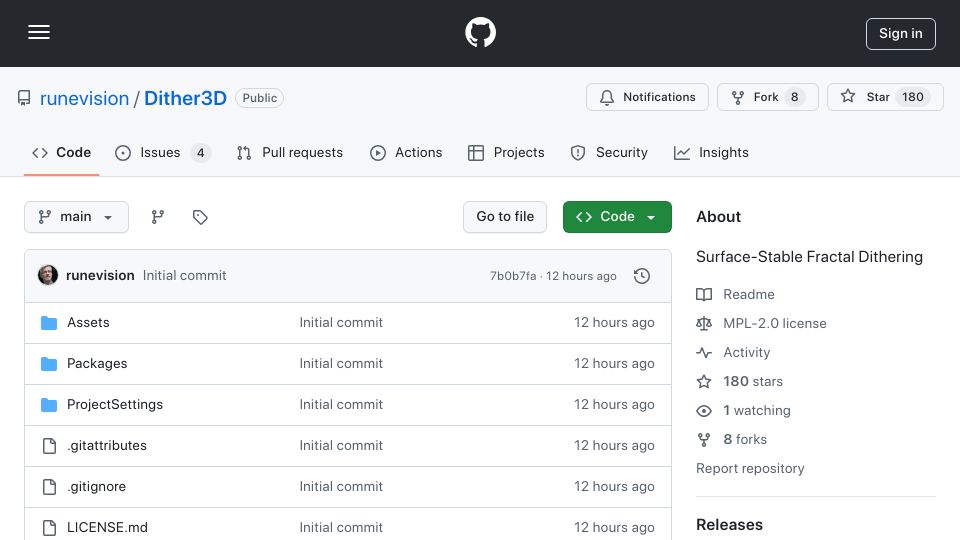The width and height of the screenshot is (960, 540).
Task: Click the Public visibility badge
Action: (260, 98)
